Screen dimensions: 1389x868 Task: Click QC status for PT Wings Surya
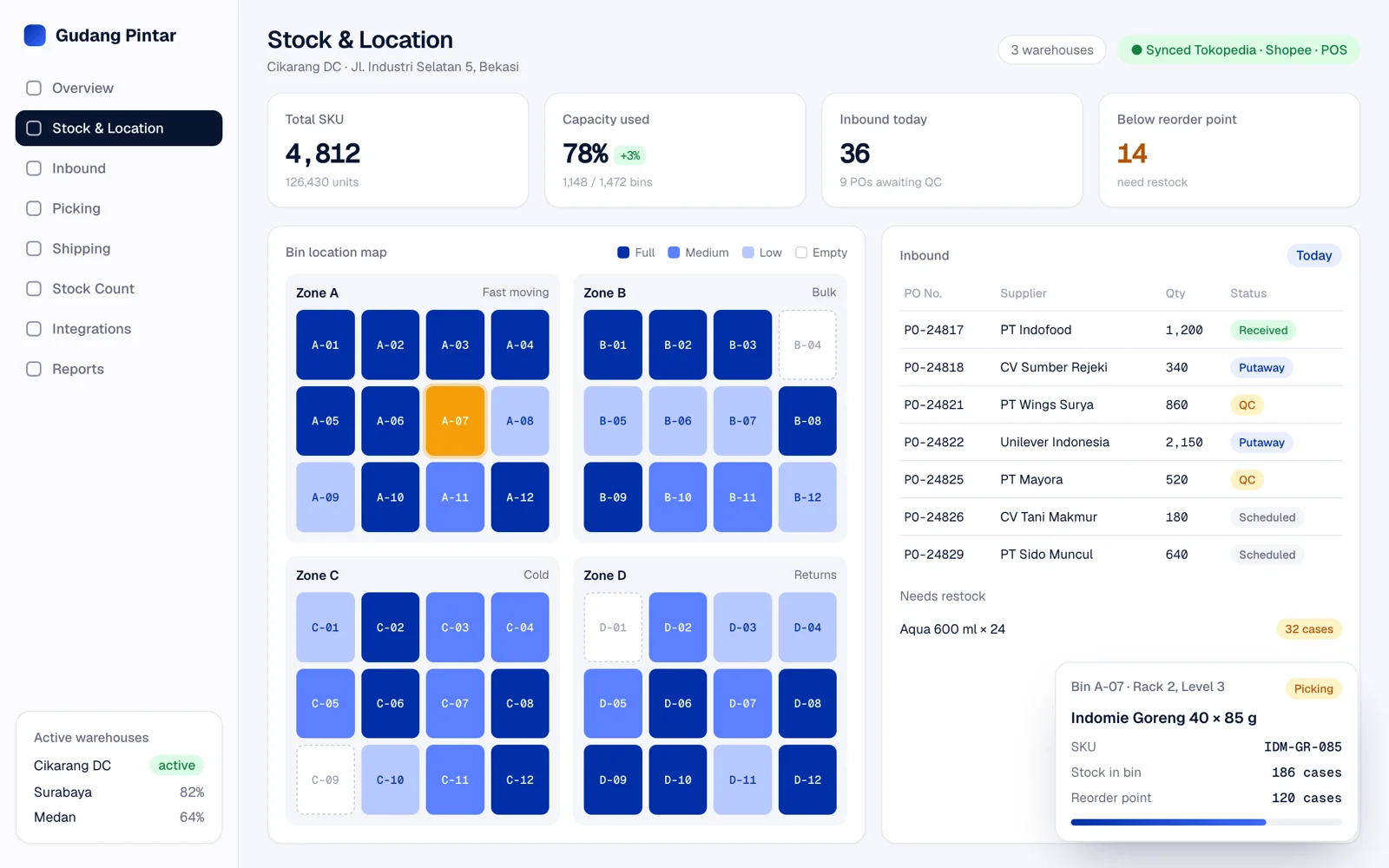[x=1247, y=404]
